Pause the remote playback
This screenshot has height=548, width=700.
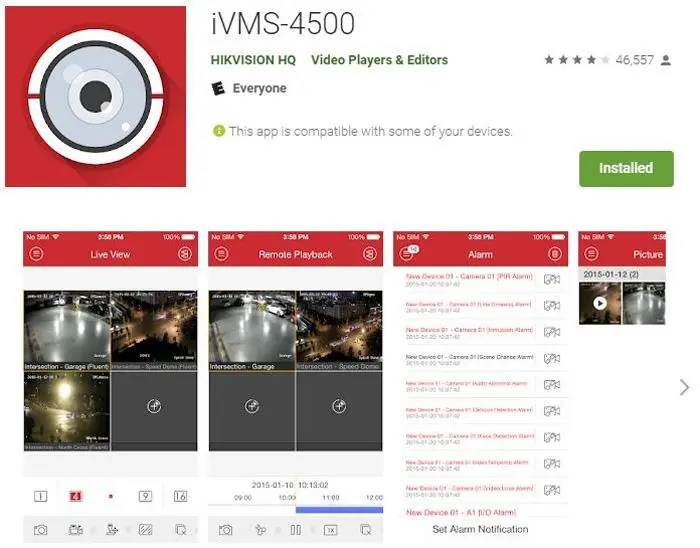(296, 530)
